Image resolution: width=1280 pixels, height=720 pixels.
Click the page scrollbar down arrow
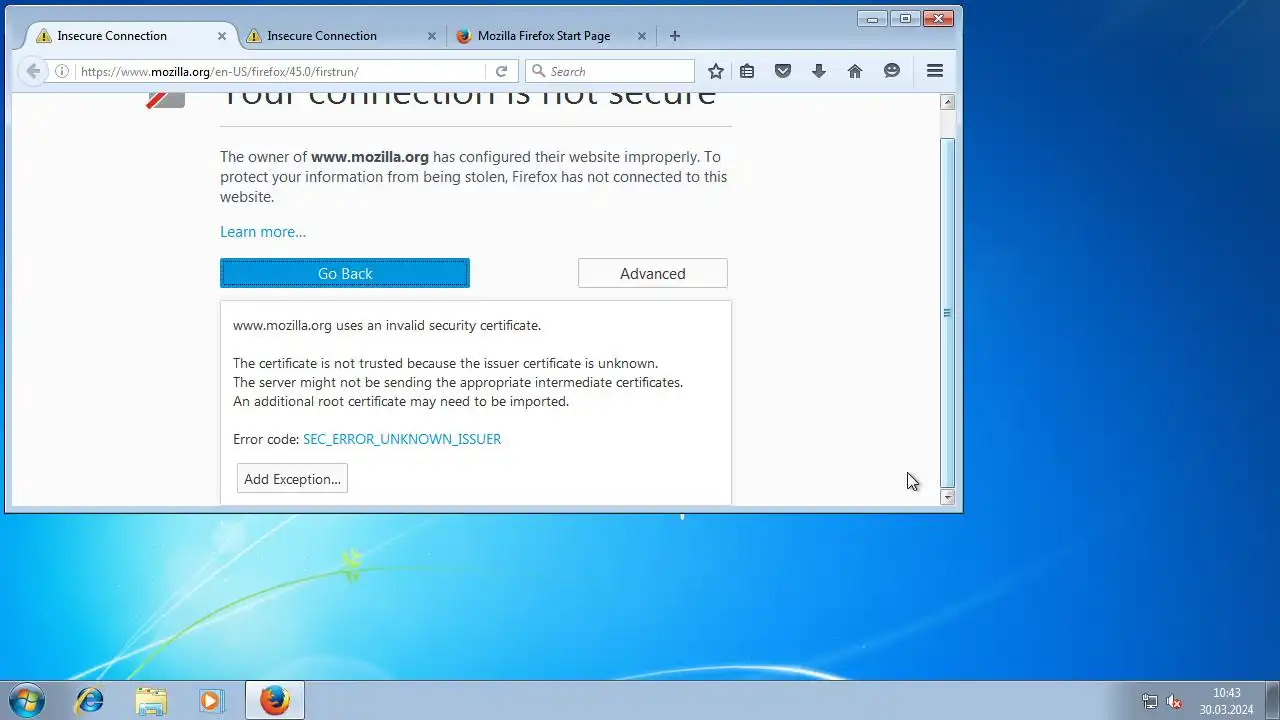point(948,497)
